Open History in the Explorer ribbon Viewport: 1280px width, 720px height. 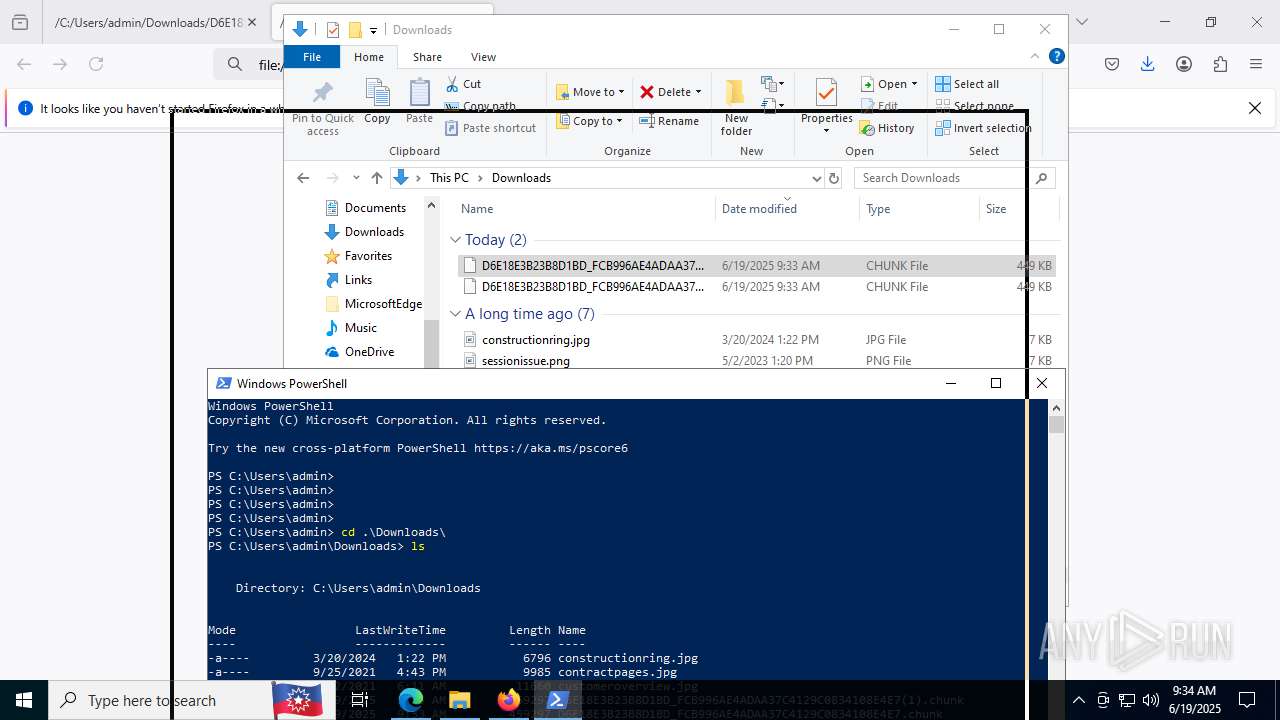pyautogui.click(x=887, y=128)
